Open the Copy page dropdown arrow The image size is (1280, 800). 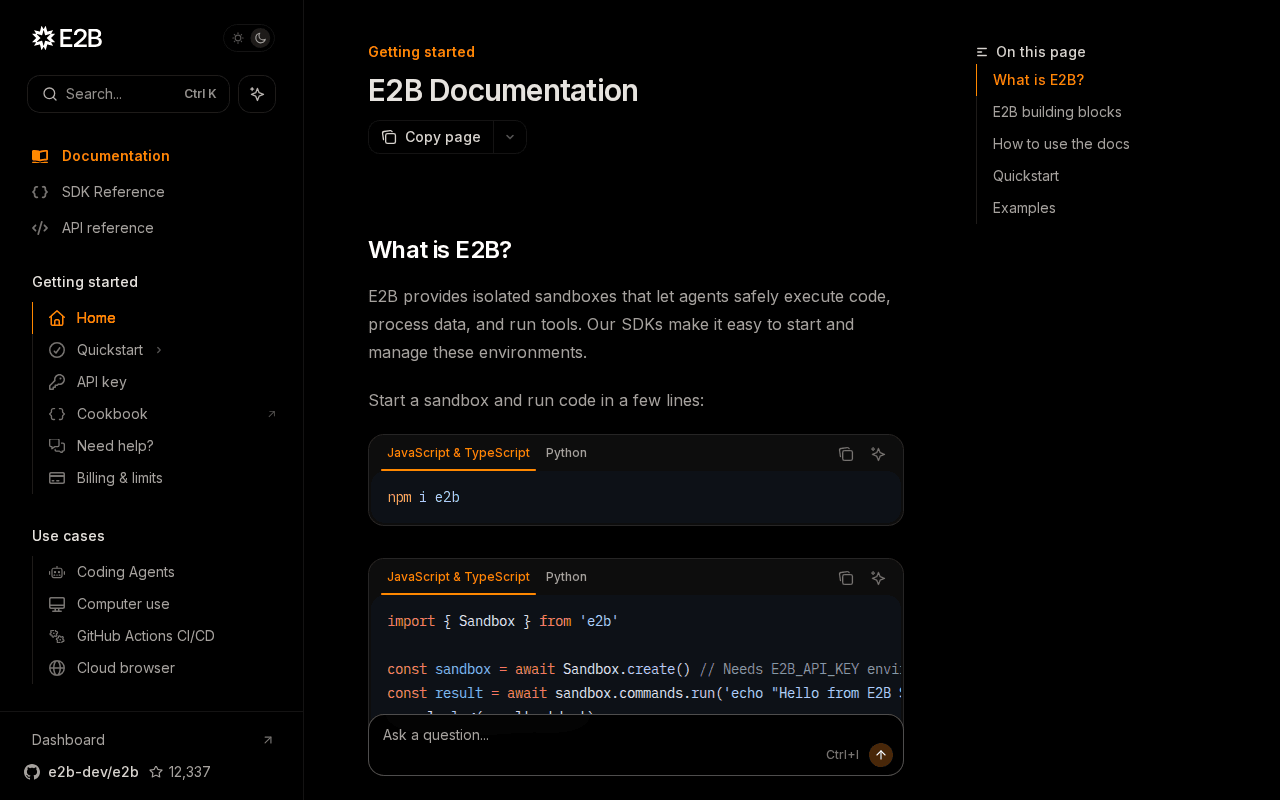pyautogui.click(x=510, y=137)
